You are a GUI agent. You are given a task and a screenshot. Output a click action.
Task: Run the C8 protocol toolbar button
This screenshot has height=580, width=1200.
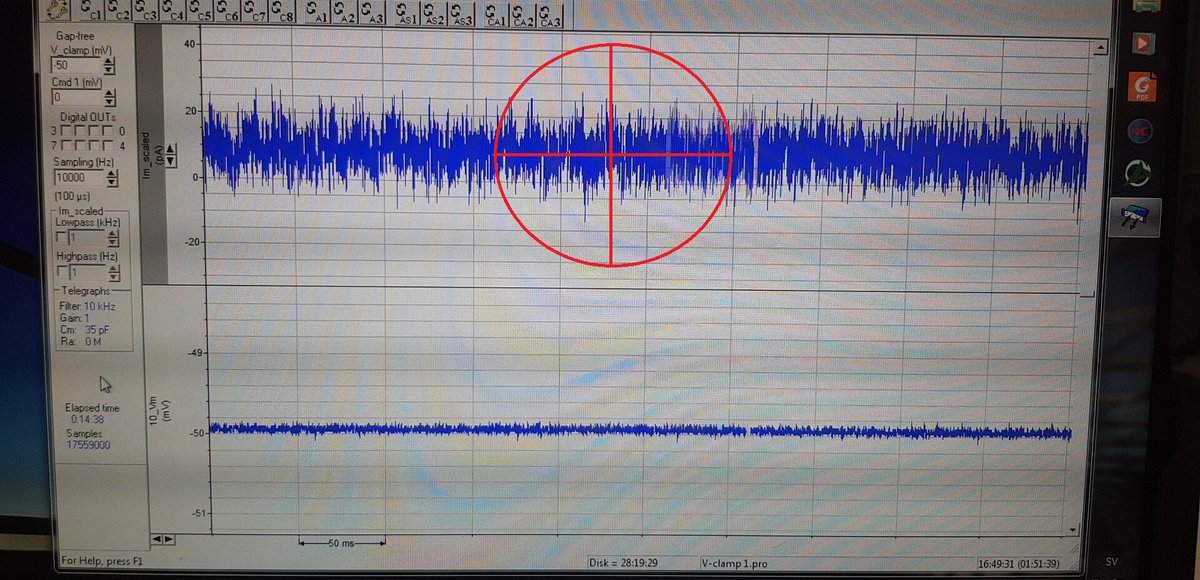coord(283,12)
